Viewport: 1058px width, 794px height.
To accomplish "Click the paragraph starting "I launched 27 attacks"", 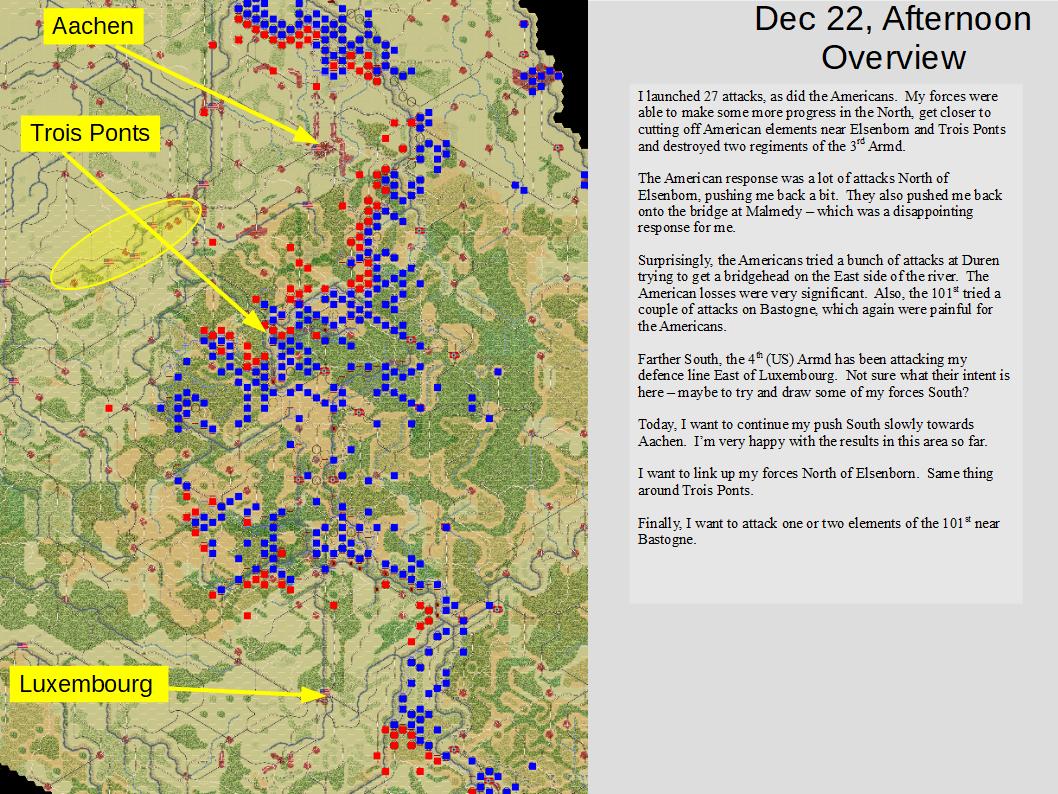I will pyautogui.click(x=822, y=121).
